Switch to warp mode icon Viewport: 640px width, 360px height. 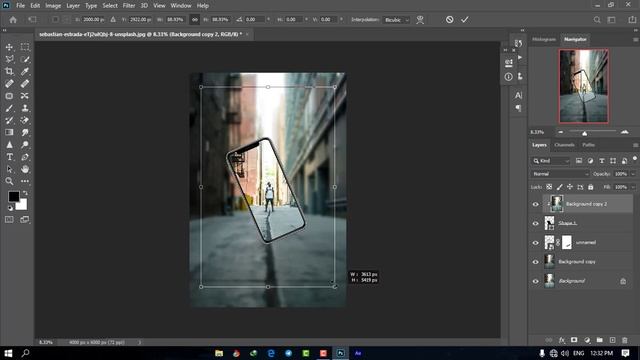coord(420,20)
